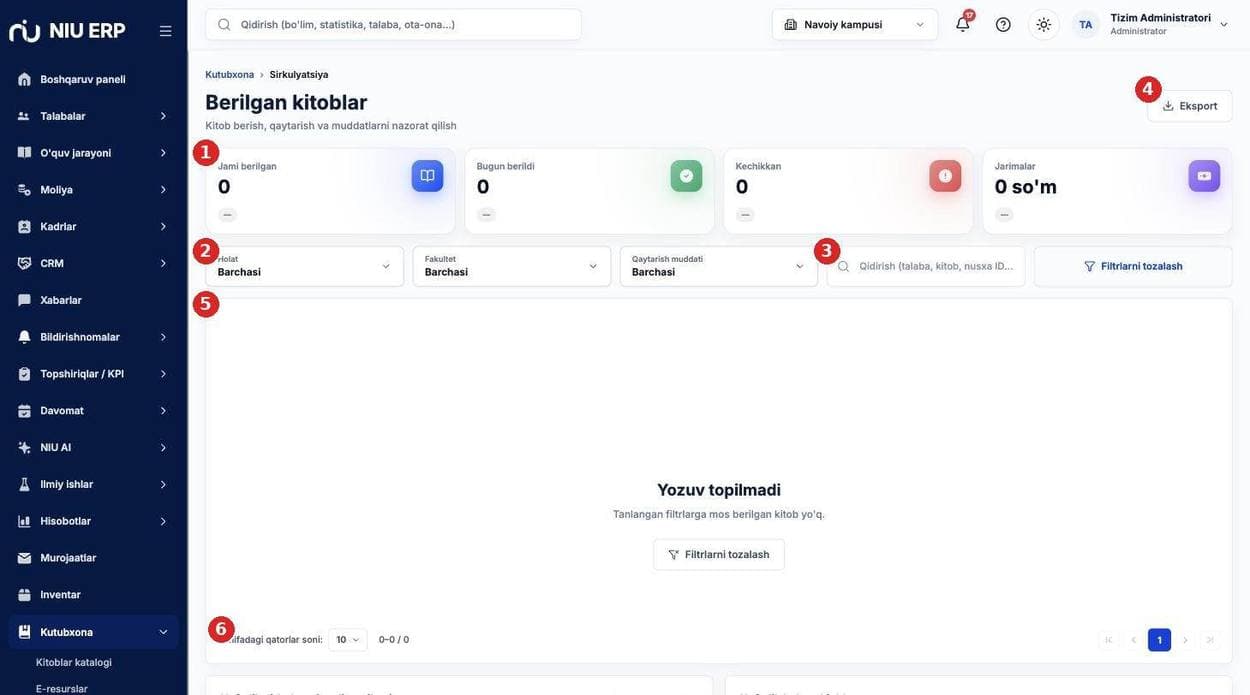The image size is (1250, 695).
Task: Expand the O'quv jarayoni sidebar section
Action: [x=94, y=153]
